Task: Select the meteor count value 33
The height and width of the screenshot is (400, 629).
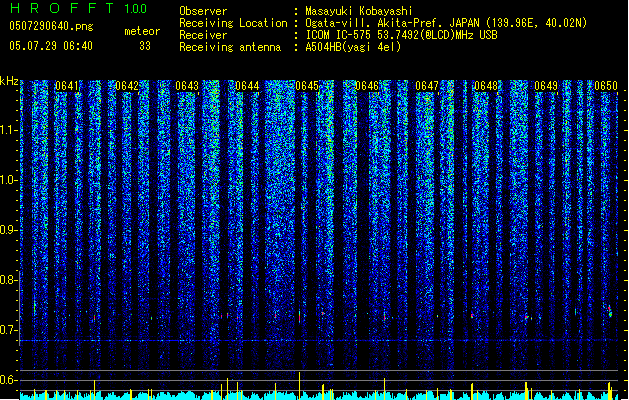Action: (145, 46)
